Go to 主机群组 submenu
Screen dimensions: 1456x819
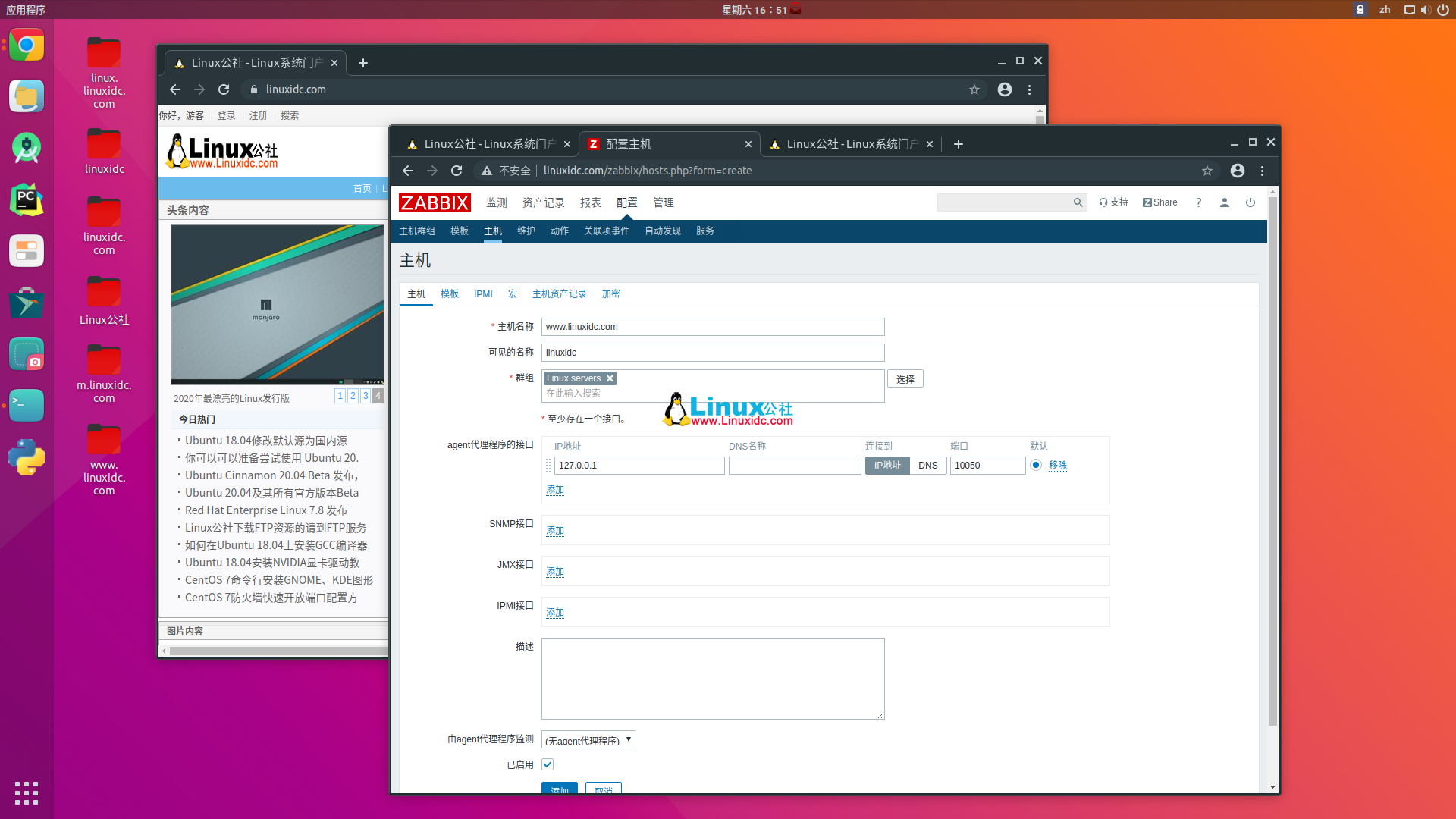tap(417, 231)
